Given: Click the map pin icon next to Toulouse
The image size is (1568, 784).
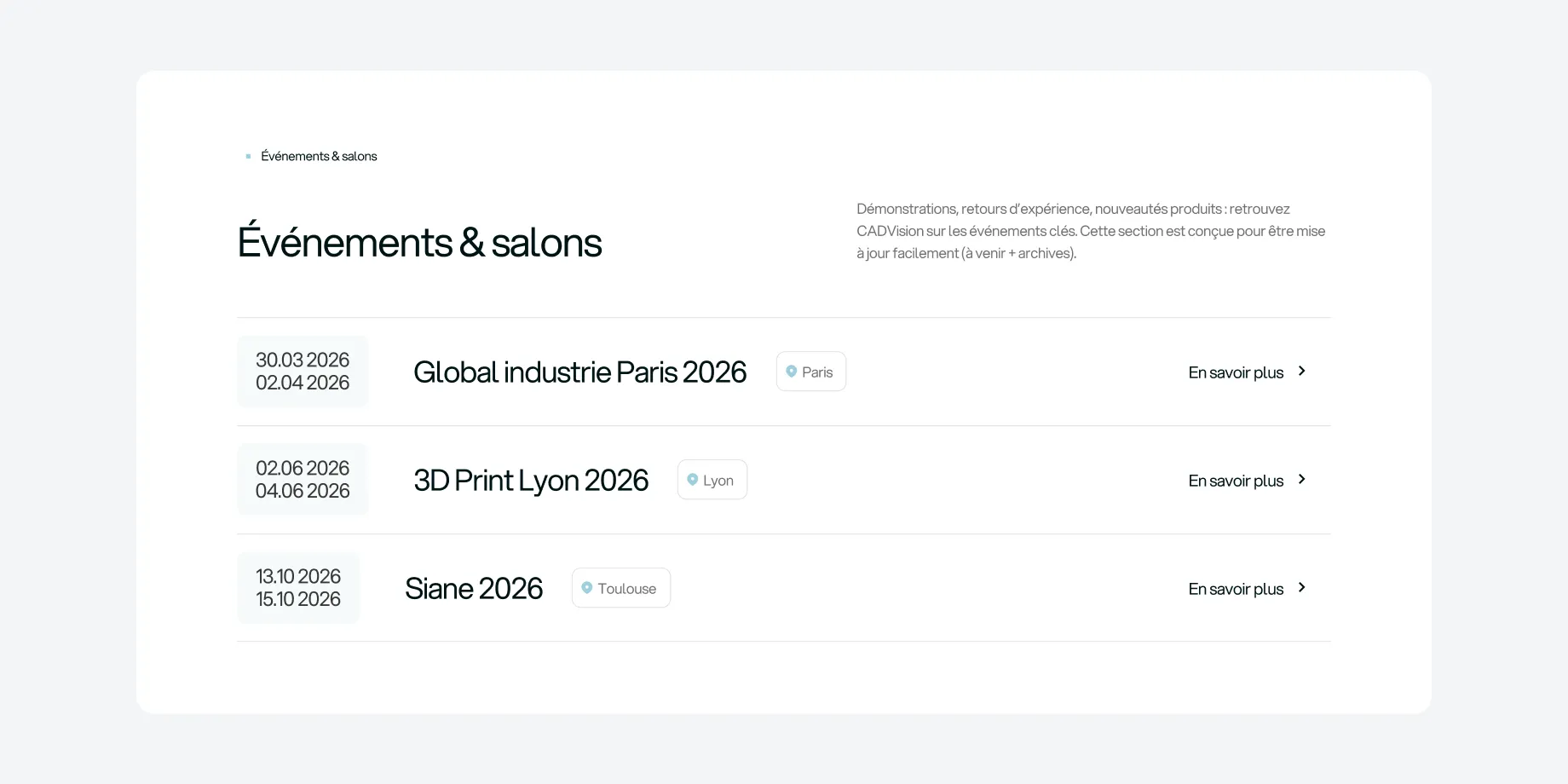Looking at the screenshot, I should [x=587, y=588].
